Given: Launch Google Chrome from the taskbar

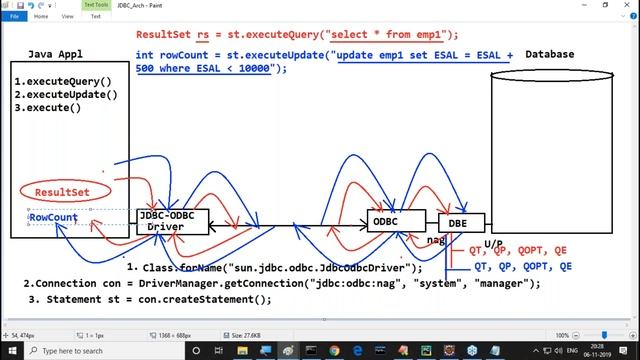Looking at the screenshot, I should click(x=334, y=351).
